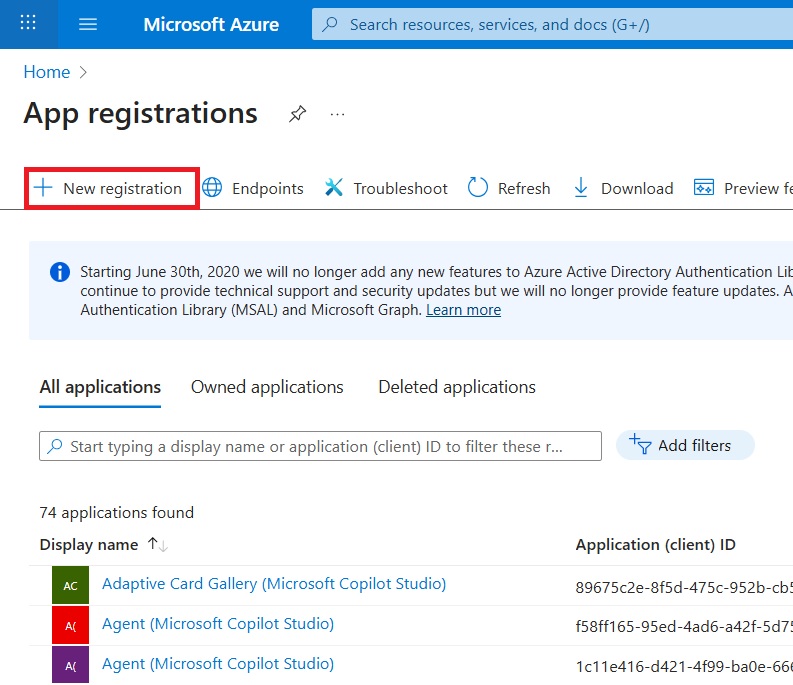The height and width of the screenshot is (685, 793).
Task: Click the display name filter box
Action: pos(320,446)
